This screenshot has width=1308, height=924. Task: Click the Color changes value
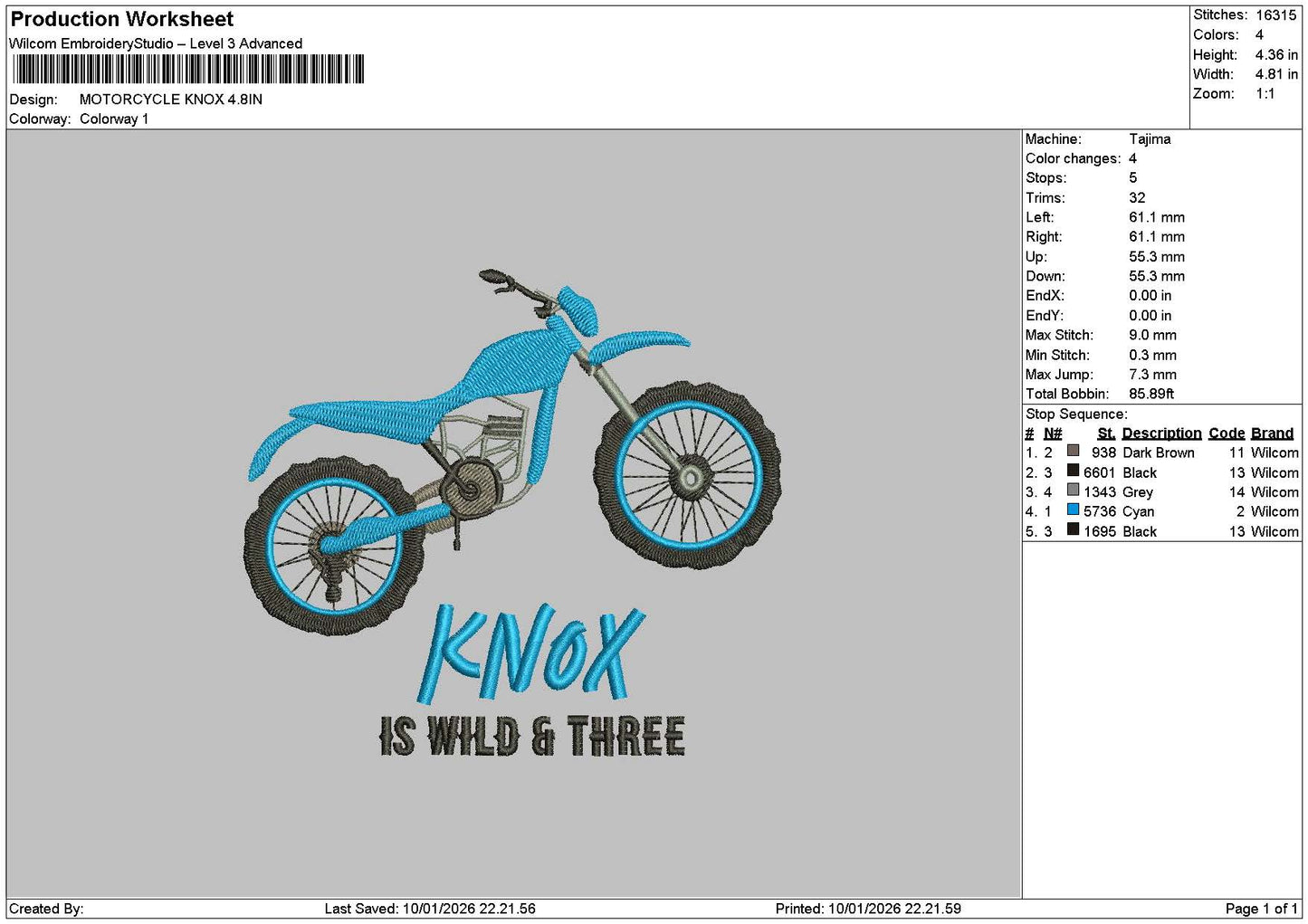[1132, 158]
